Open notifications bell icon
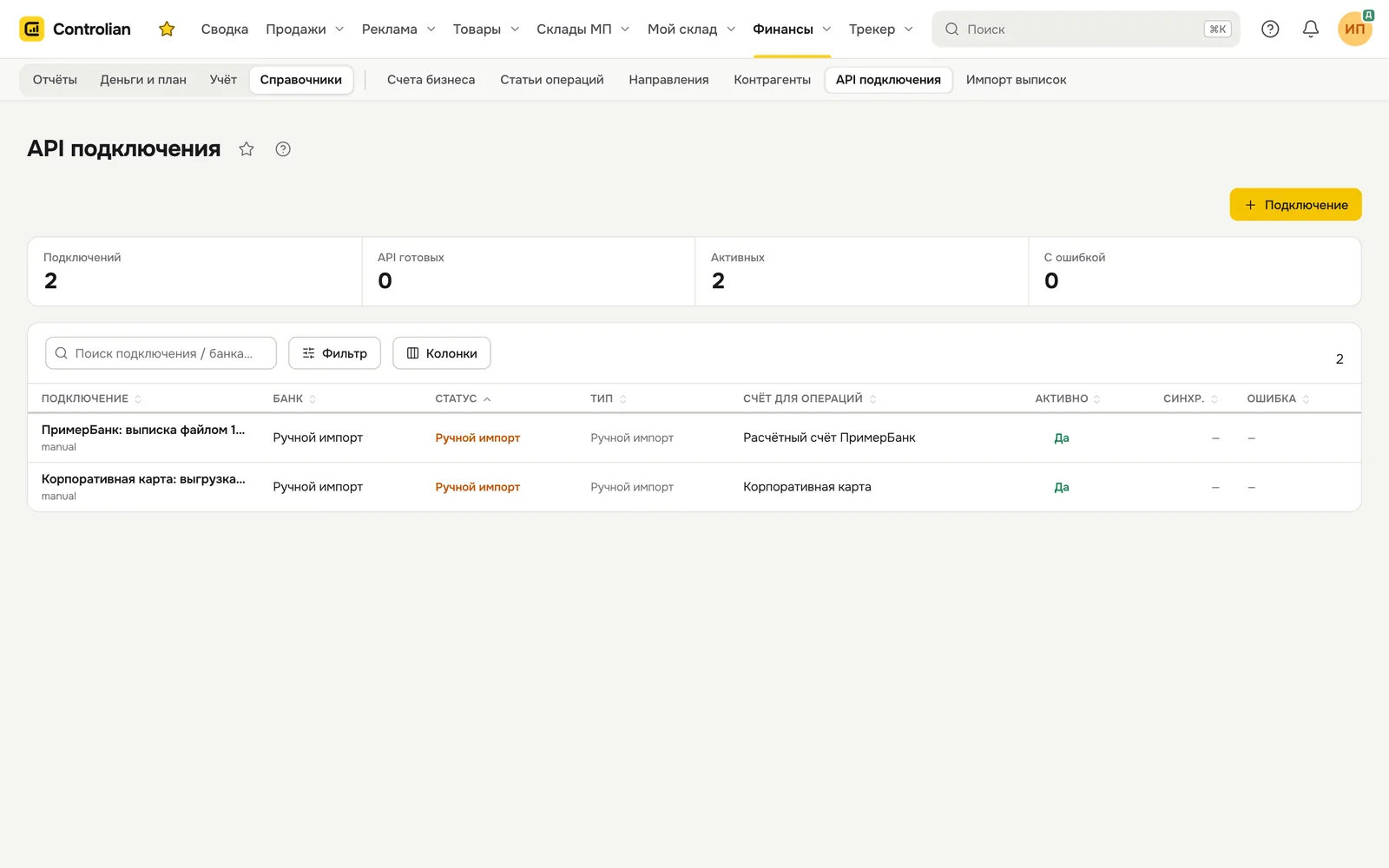Image resolution: width=1389 pixels, height=868 pixels. 1311,29
